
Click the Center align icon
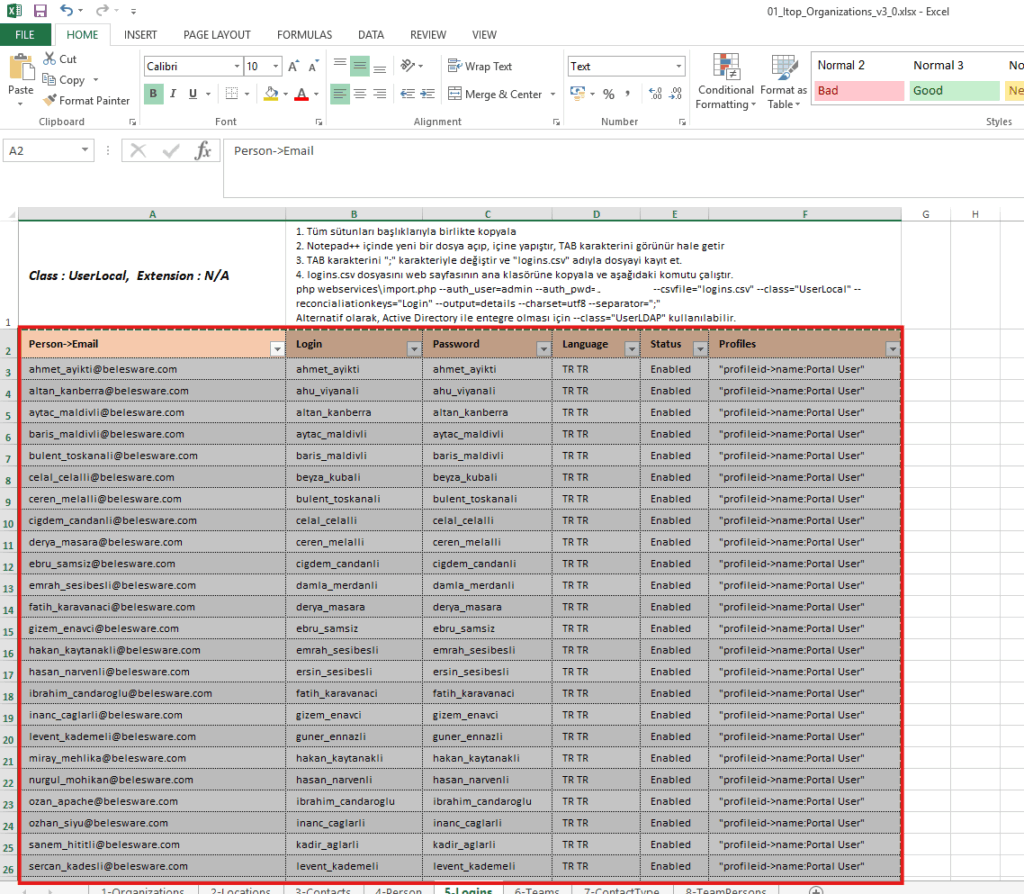coord(360,94)
